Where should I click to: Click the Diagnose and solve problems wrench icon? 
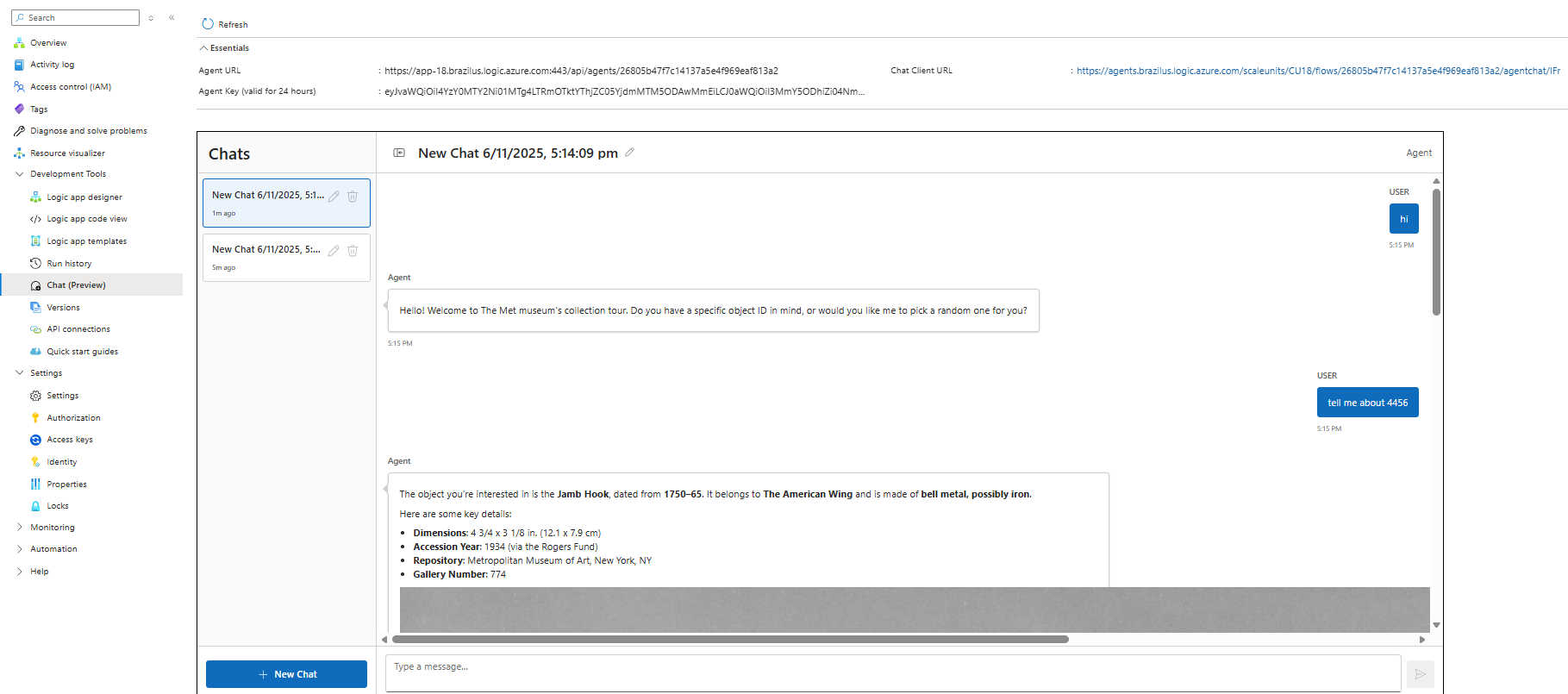coord(19,131)
